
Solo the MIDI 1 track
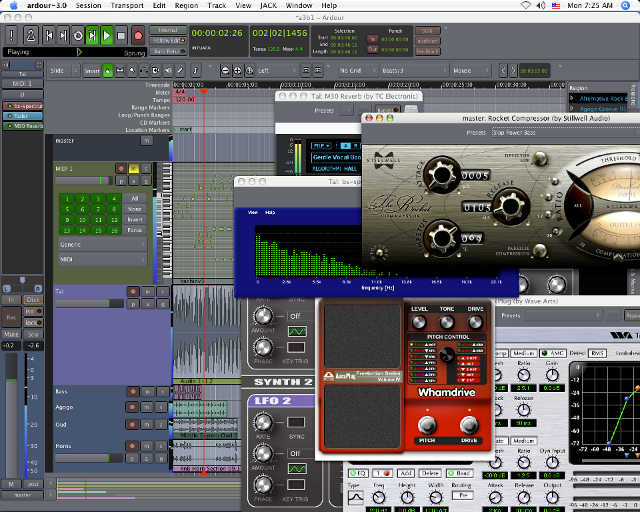pyautogui.click(x=146, y=168)
